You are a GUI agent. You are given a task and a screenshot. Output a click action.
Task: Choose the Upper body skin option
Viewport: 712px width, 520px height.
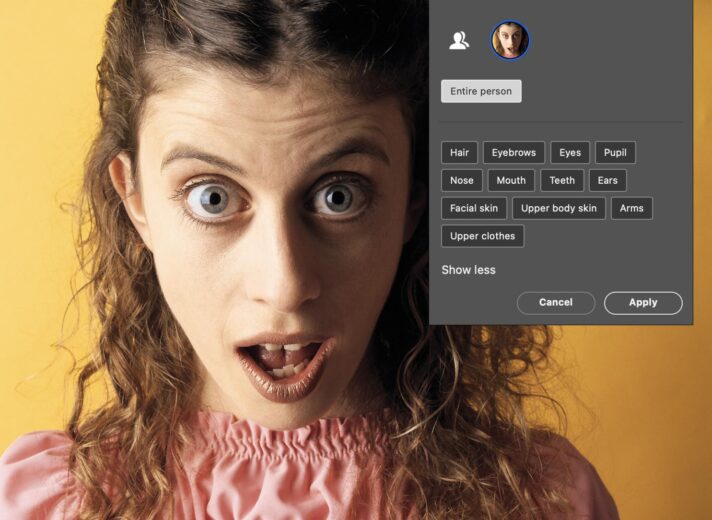pyautogui.click(x=558, y=209)
